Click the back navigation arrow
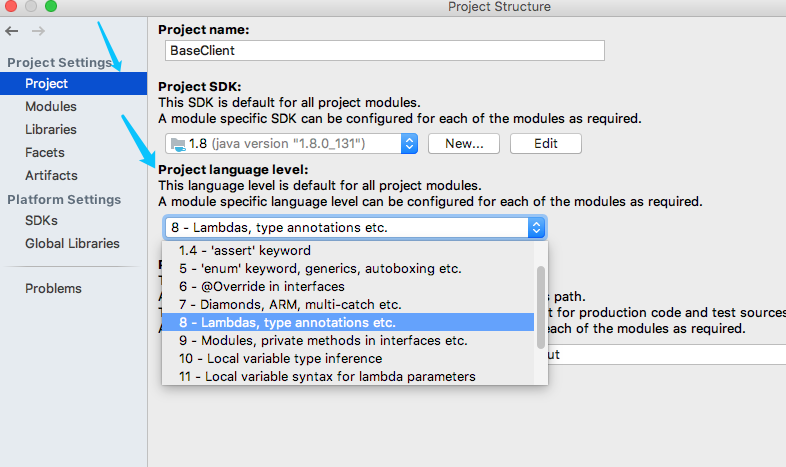Screen dimensions: 786x467 tap(12, 31)
